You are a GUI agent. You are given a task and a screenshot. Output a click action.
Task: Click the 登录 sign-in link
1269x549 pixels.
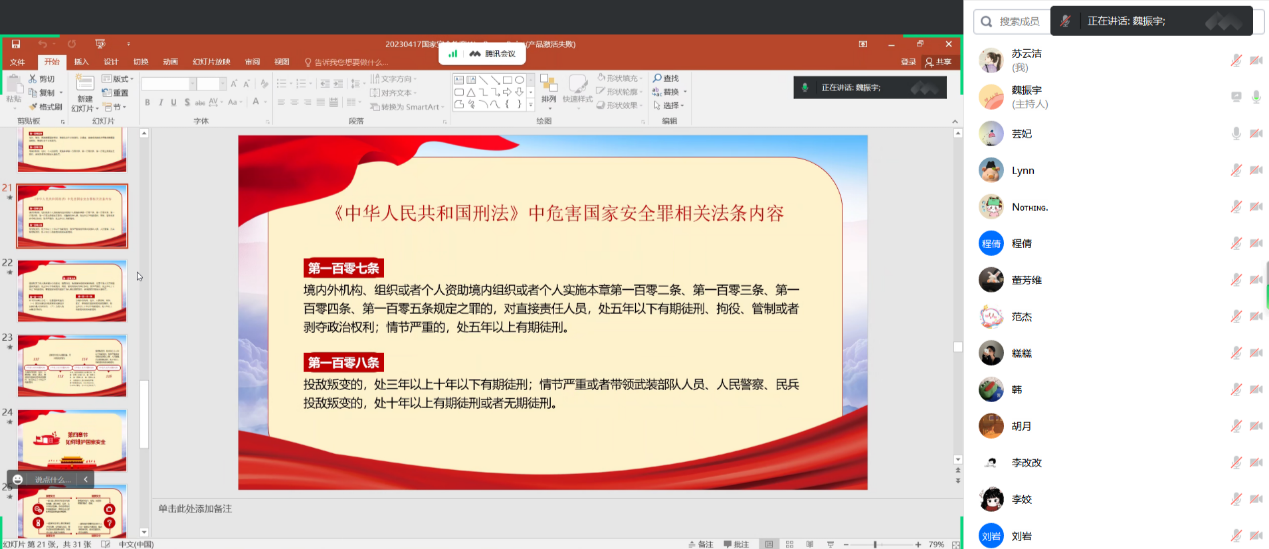pyautogui.click(x=908, y=62)
